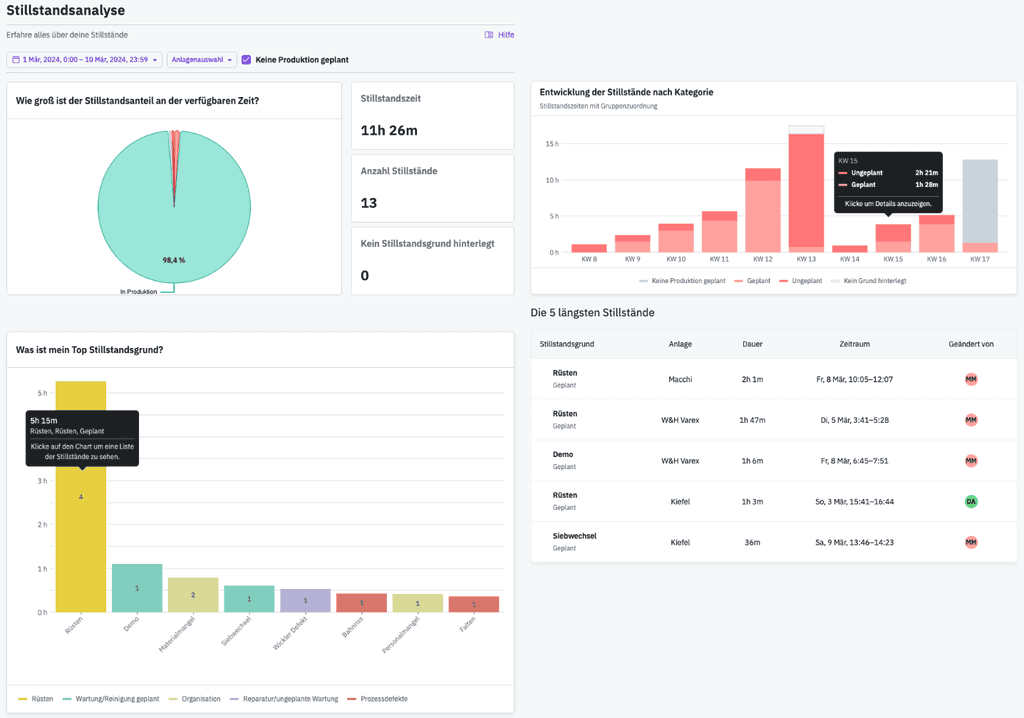The height and width of the screenshot is (718, 1024).
Task: Click the Hilfe help icon
Action: (x=488, y=34)
